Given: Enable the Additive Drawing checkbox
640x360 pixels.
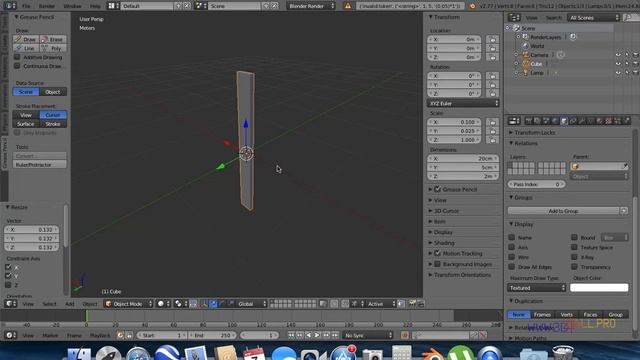Looking at the screenshot, I should tap(17, 57).
